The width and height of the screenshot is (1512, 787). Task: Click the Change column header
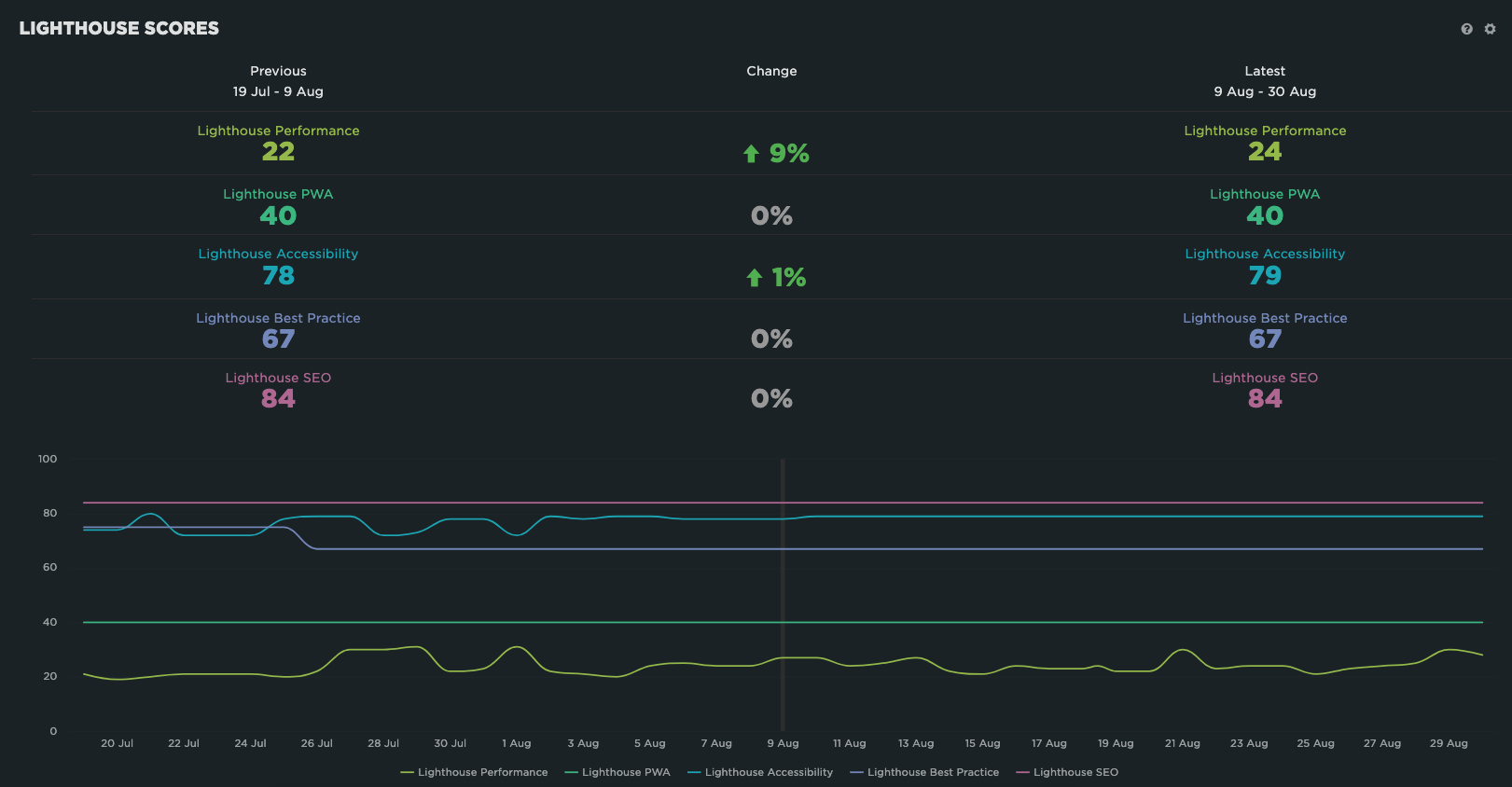pyautogui.click(x=771, y=71)
